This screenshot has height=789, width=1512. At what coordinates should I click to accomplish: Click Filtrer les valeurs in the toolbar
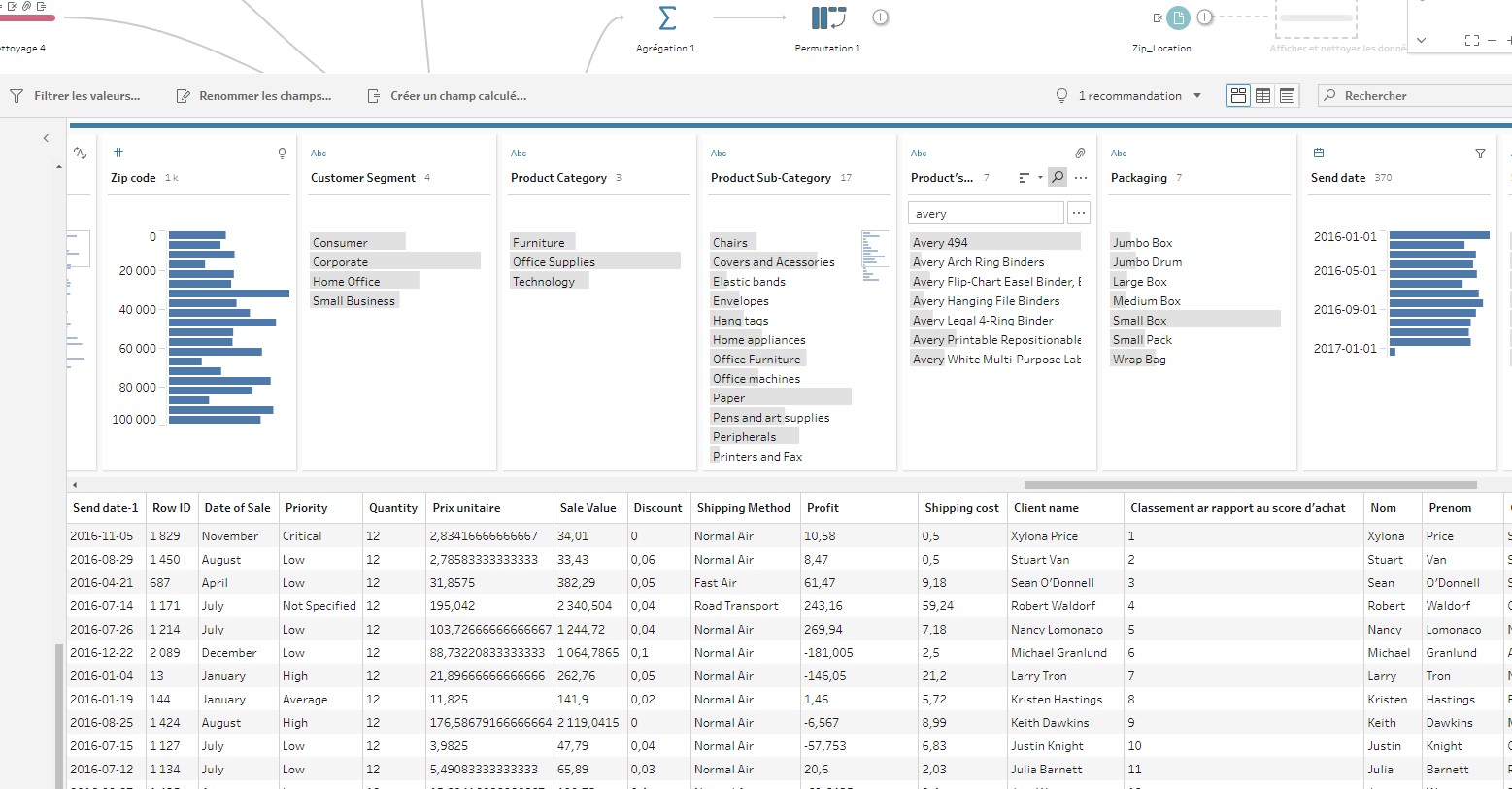pyautogui.click(x=75, y=96)
